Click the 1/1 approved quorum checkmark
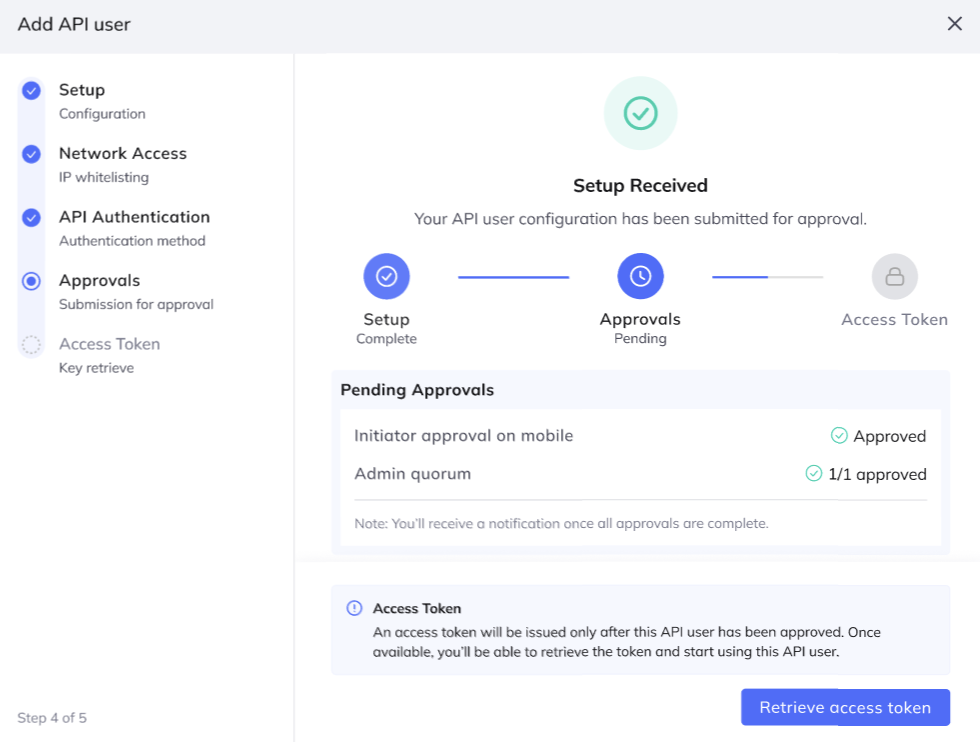The image size is (980, 742). (814, 474)
